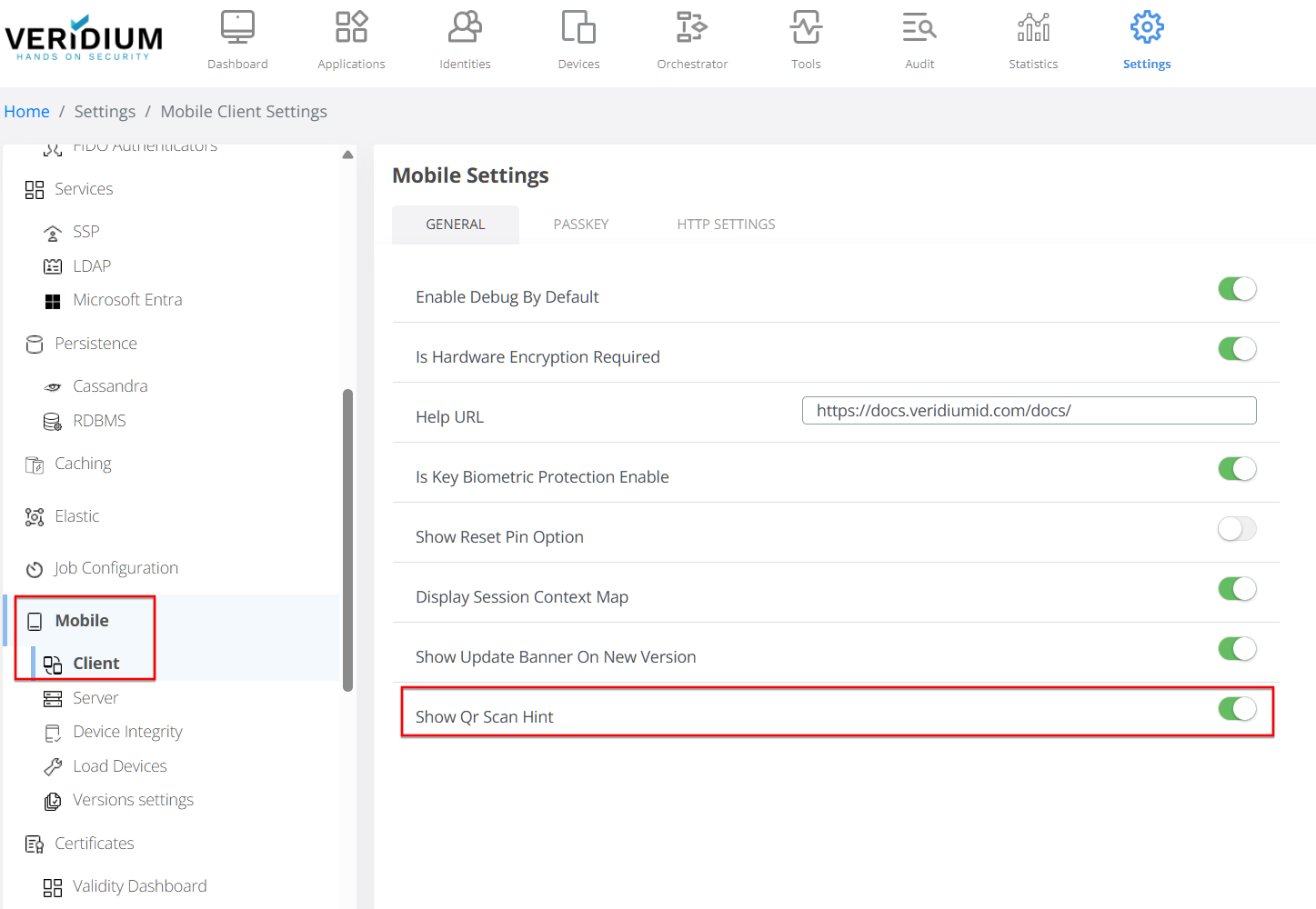Switch to the PASSKEY tab
The height and width of the screenshot is (909, 1316).
point(581,225)
